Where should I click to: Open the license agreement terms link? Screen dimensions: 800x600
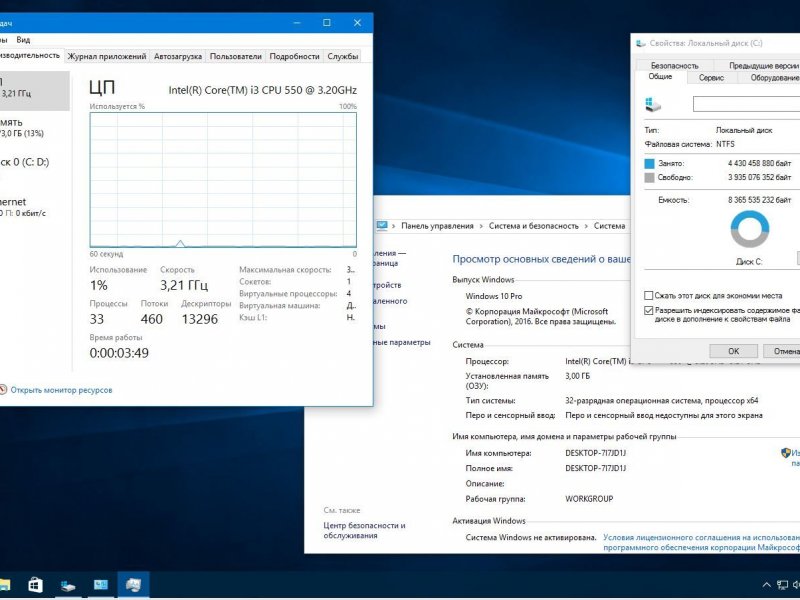(701, 542)
